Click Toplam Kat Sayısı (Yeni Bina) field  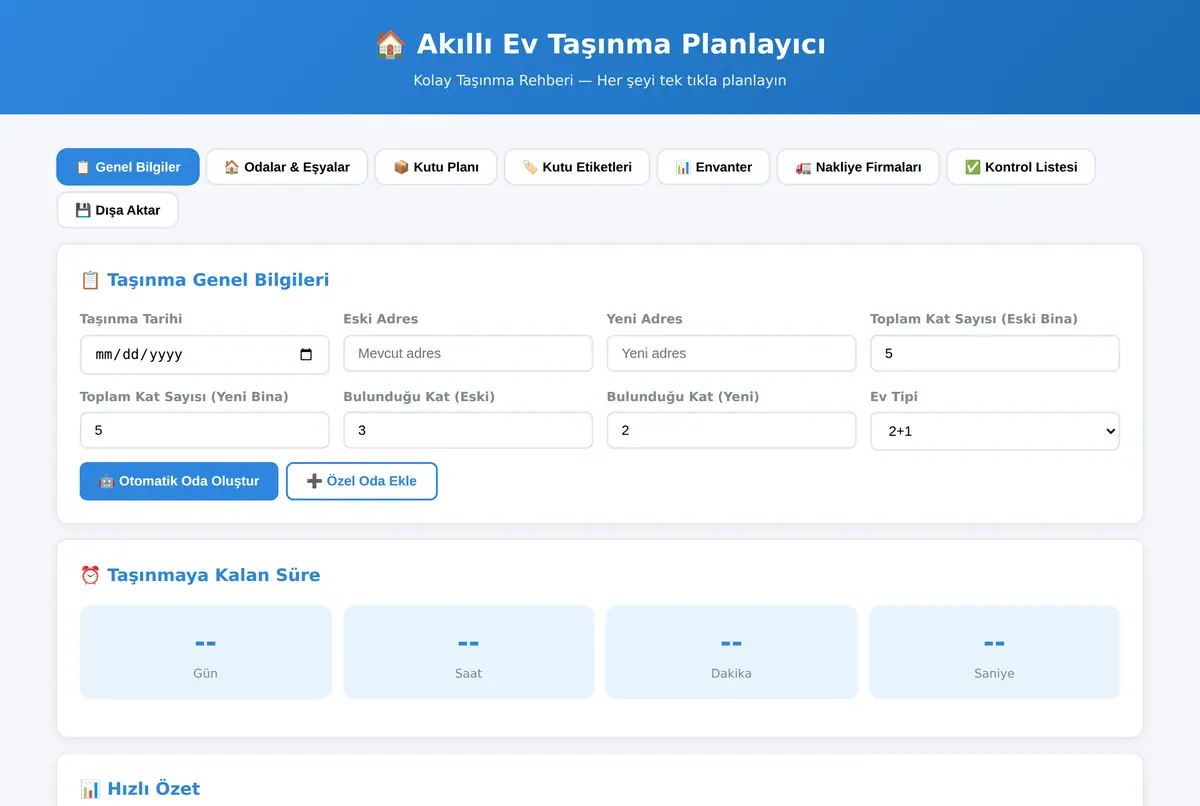coord(204,430)
